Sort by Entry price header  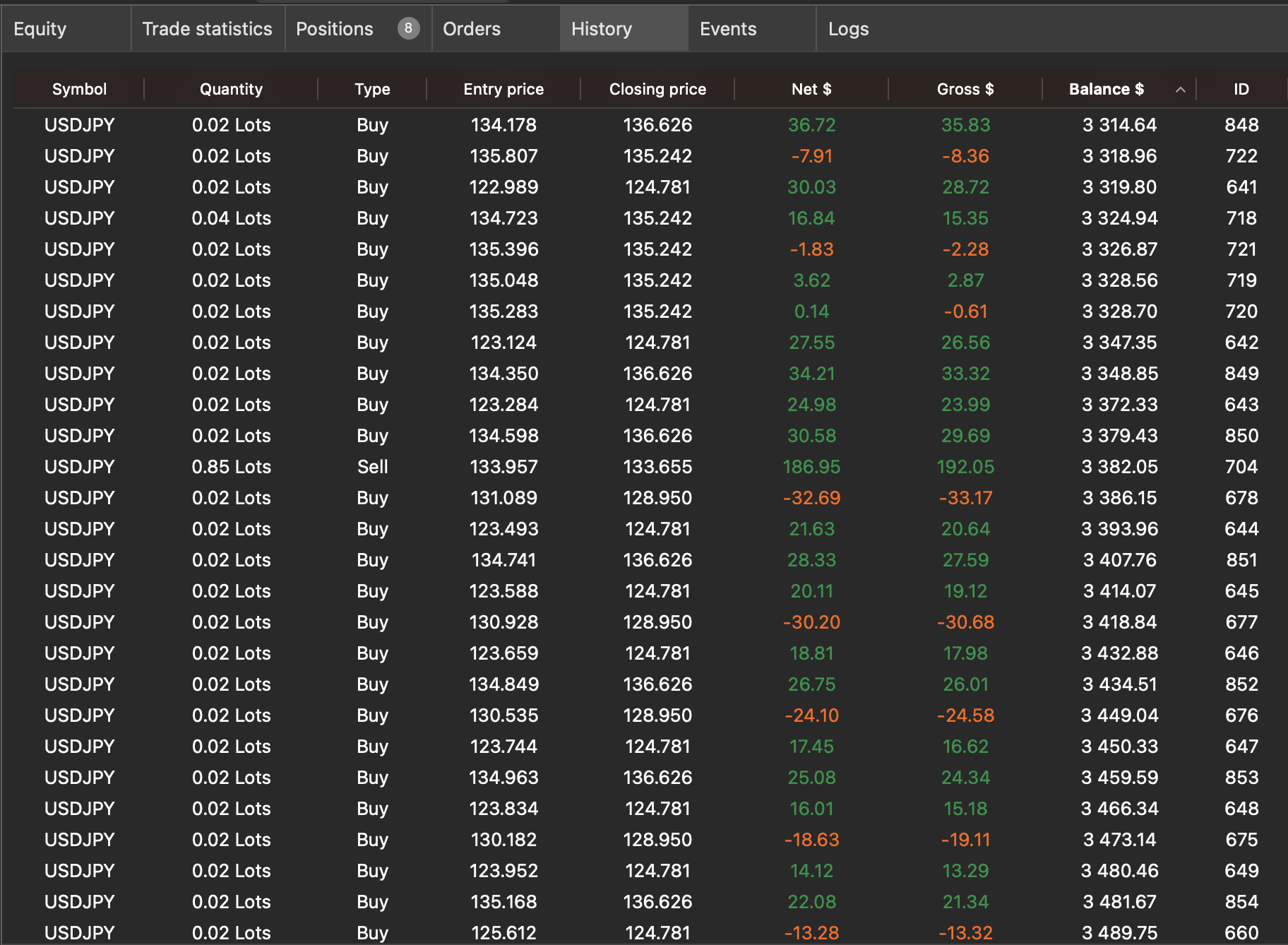[503, 90]
